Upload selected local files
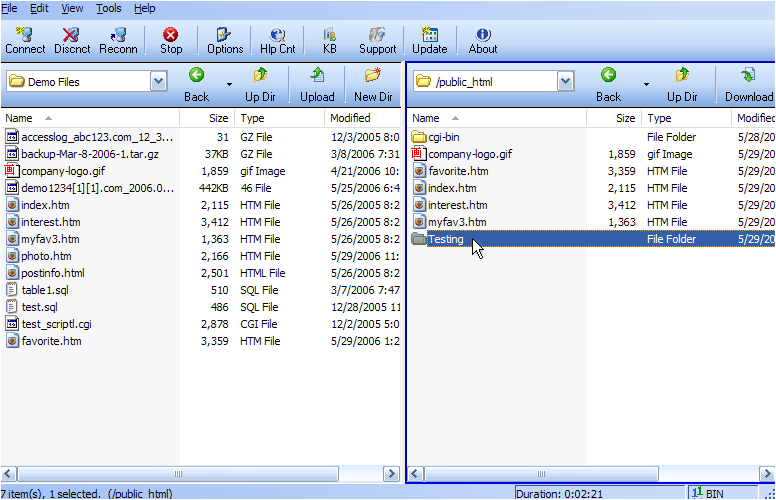The image size is (776, 500). coord(317,85)
